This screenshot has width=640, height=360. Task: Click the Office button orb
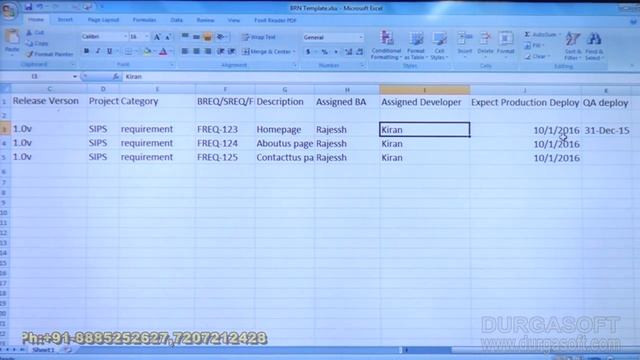pos(9,10)
